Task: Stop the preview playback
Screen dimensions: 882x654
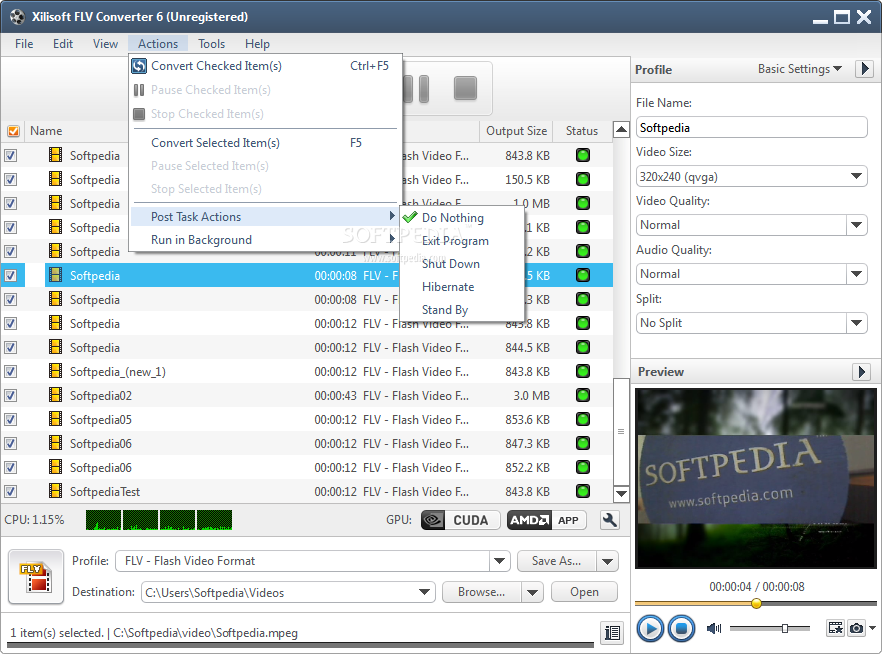Action: [x=681, y=628]
